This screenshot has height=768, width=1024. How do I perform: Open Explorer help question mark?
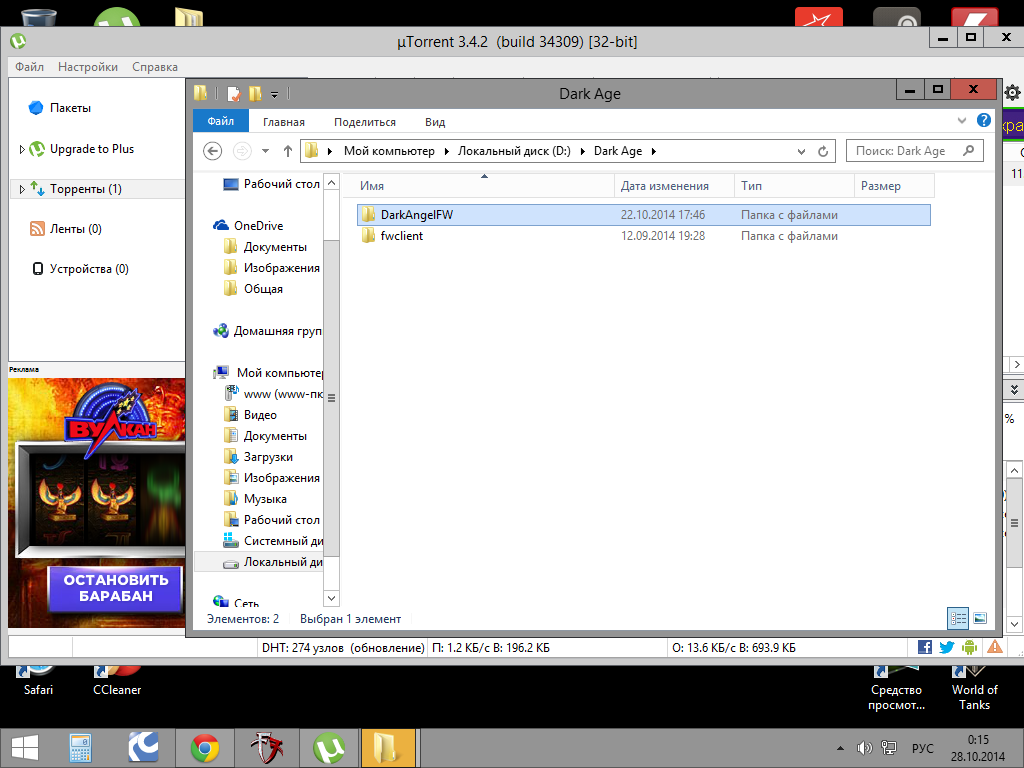tap(984, 121)
